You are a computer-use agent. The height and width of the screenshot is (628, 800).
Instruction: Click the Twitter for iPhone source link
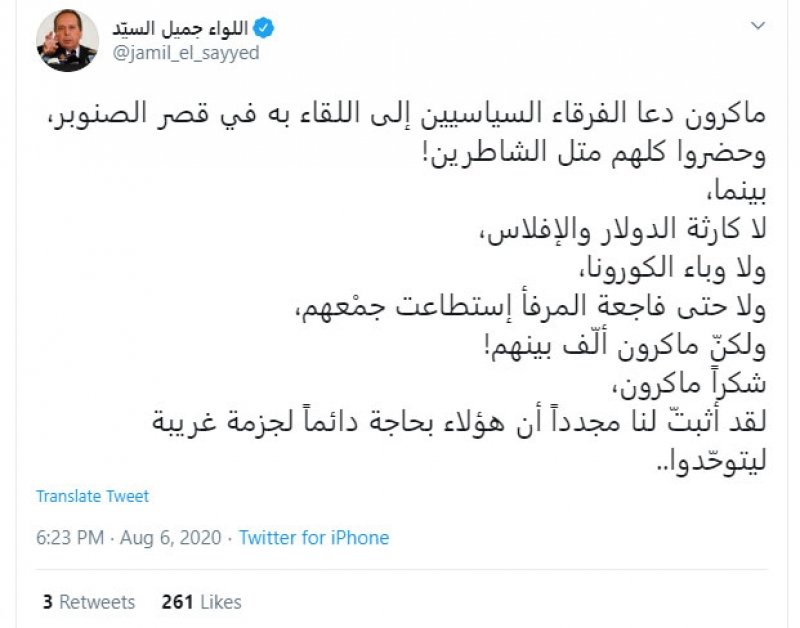(x=314, y=537)
